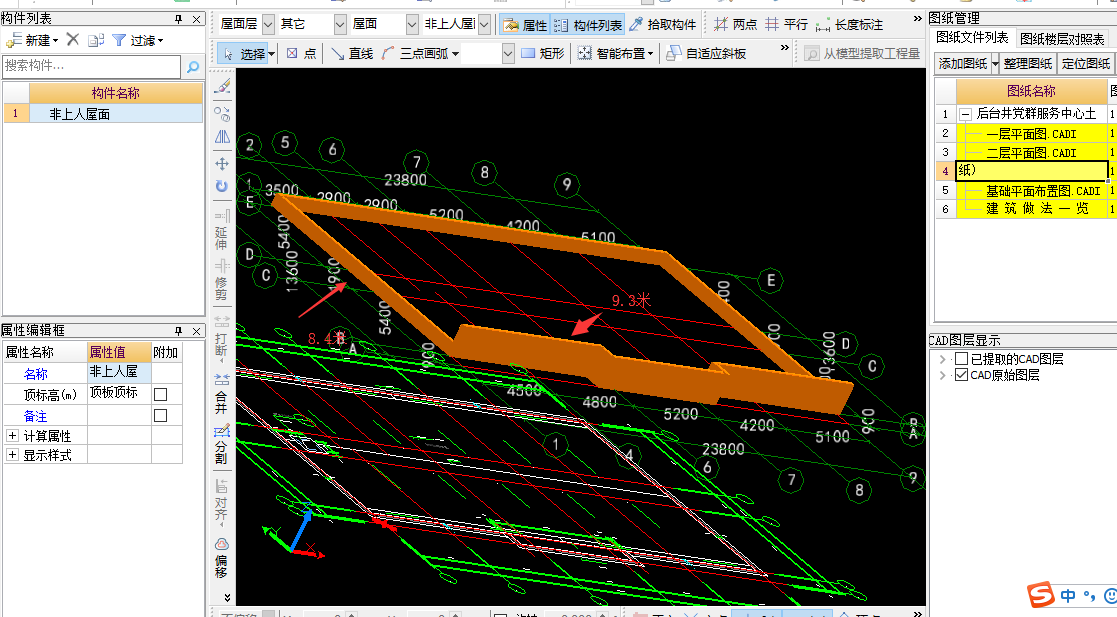Screen dimensions: 1117x617
Task: Select the Mirror tool icon
Action: click(x=222, y=138)
